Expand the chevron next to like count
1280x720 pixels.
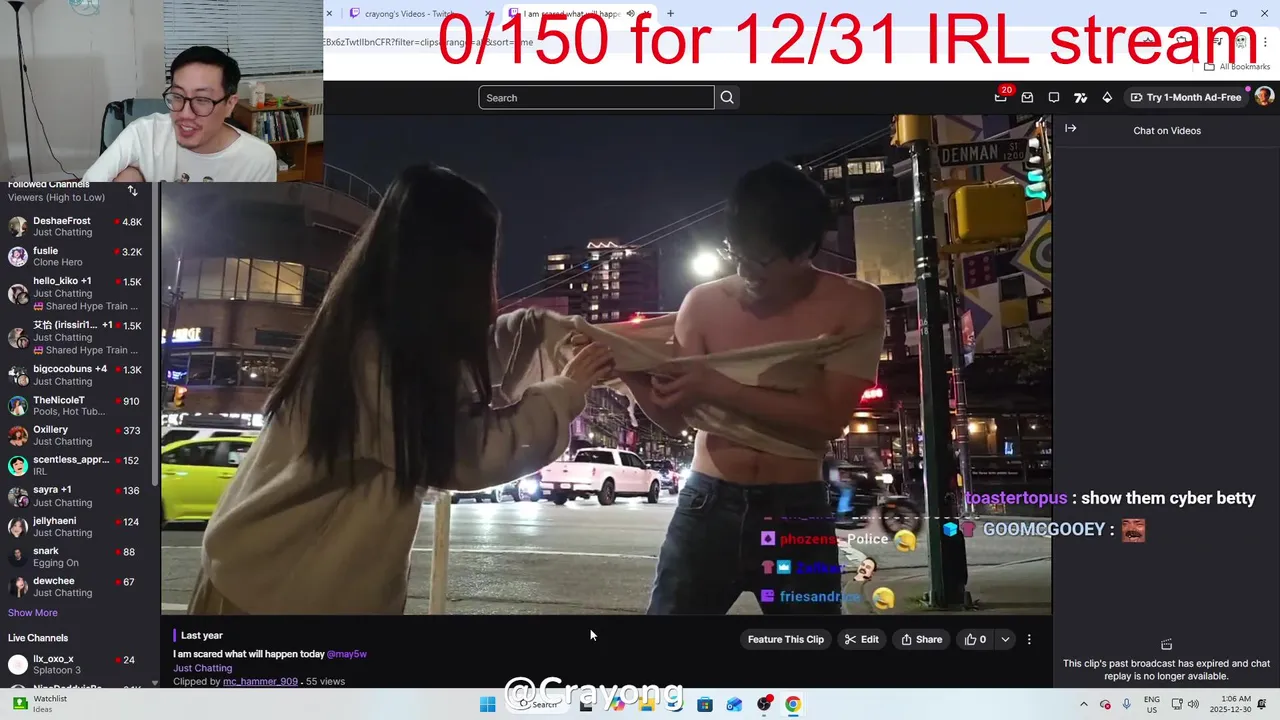(x=1005, y=639)
